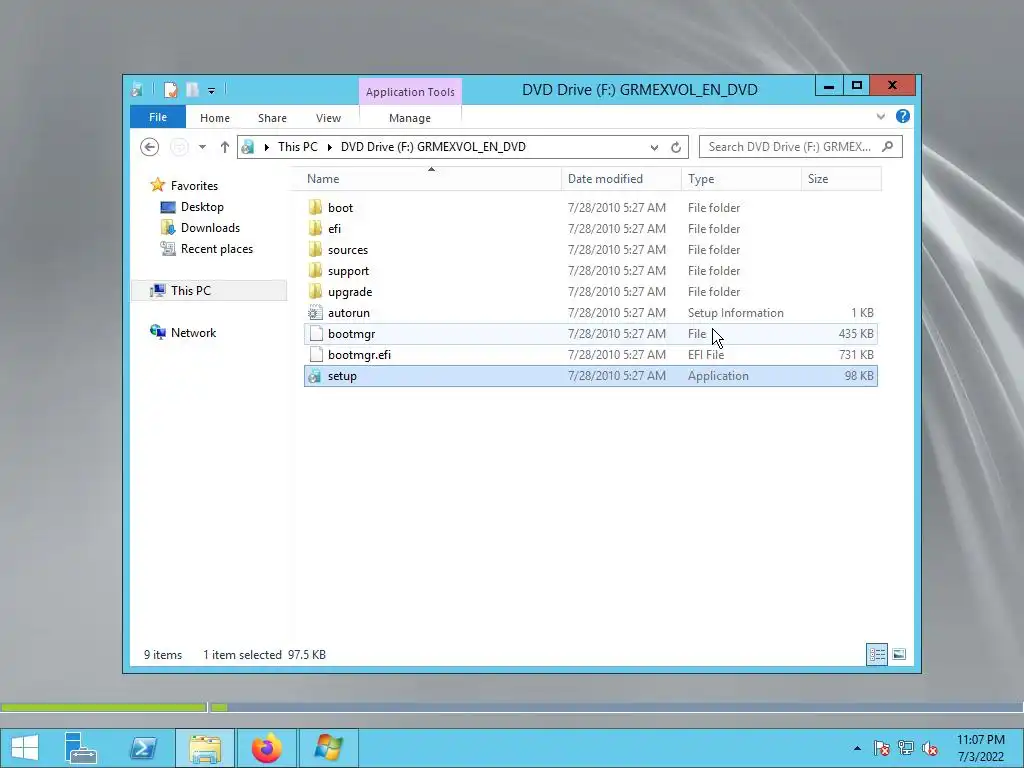Click the muted volume tray icon
Viewport: 1024px width, 768px height.
coord(930,748)
